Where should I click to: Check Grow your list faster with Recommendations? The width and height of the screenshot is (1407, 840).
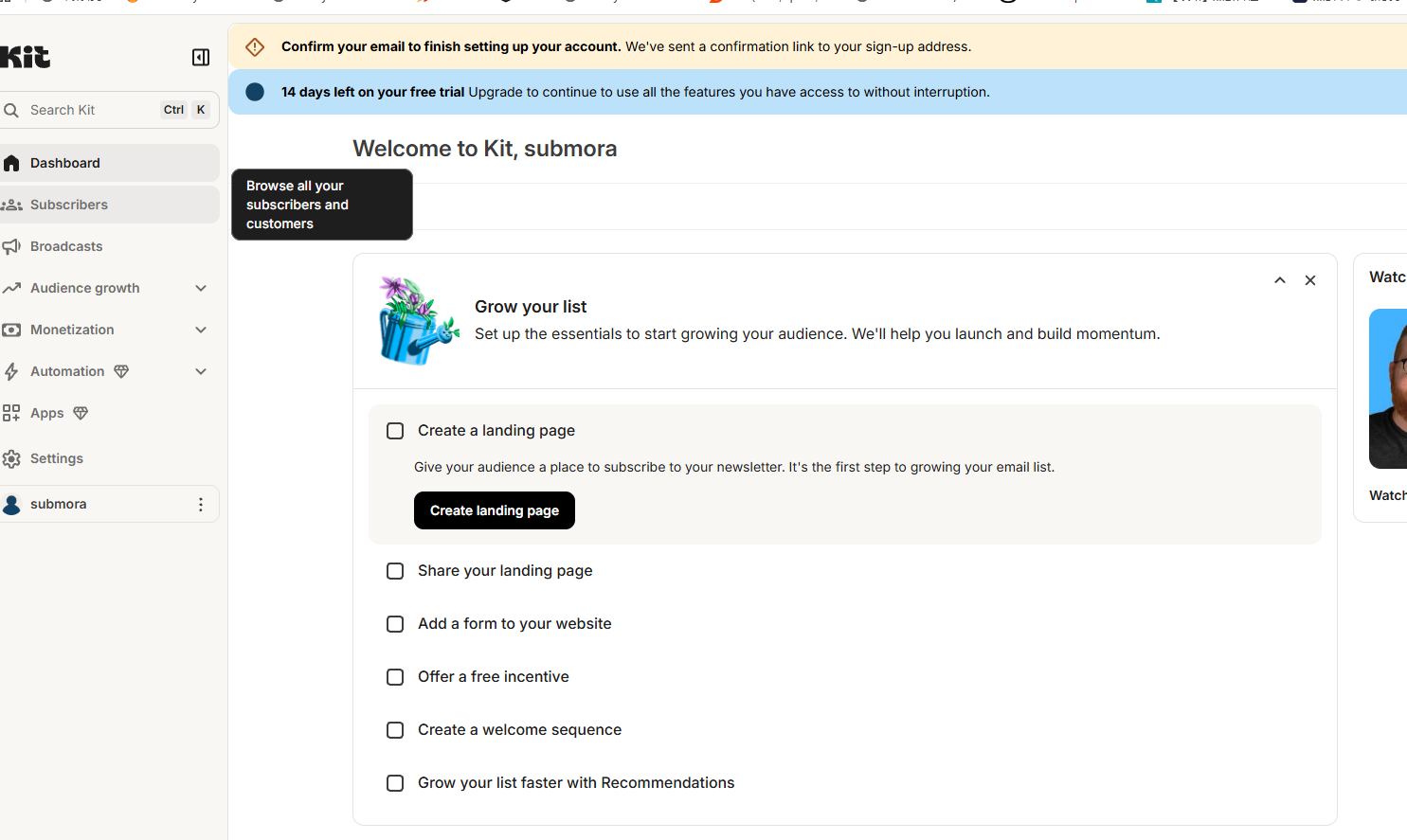click(395, 783)
